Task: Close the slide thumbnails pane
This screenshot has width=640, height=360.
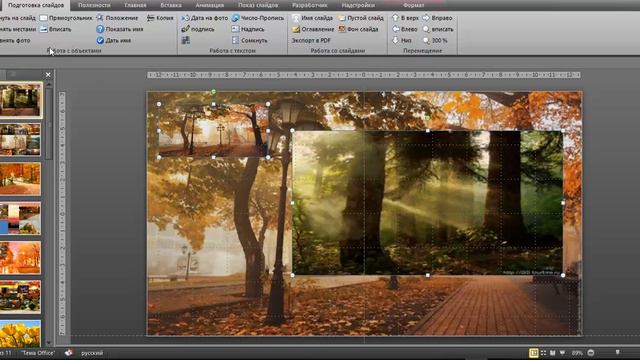Action: pyautogui.click(x=48, y=75)
